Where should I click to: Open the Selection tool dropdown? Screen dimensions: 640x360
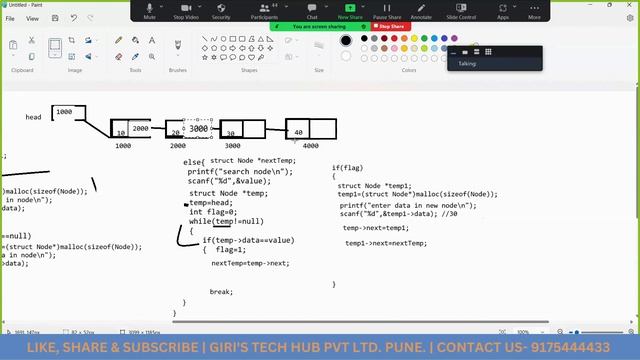tap(55, 54)
